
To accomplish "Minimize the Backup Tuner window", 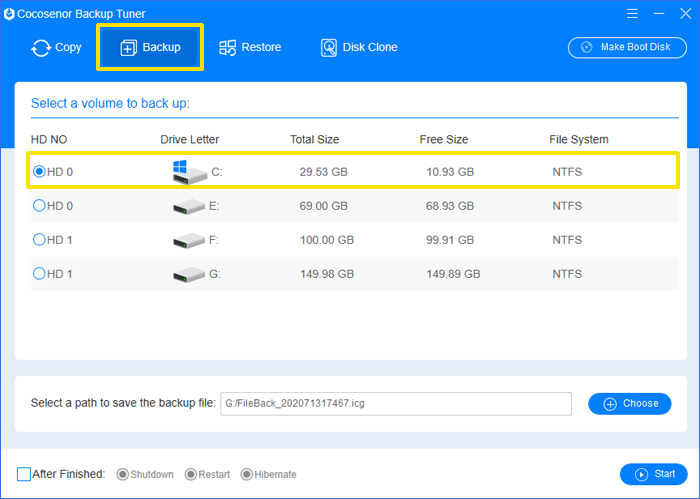I will point(659,14).
